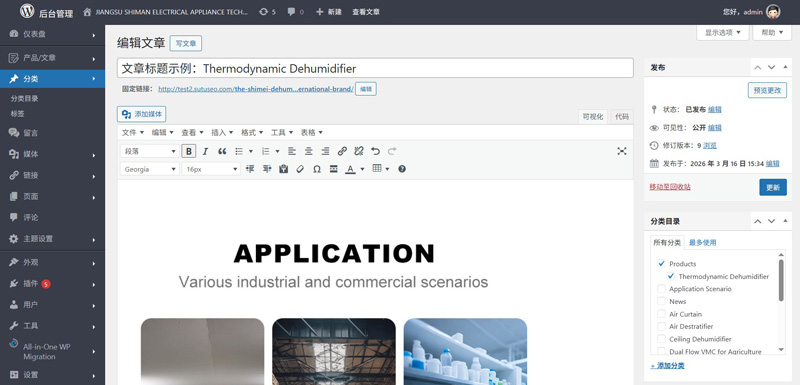The height and width of the screenshot is (385, 800).
Task: Clear formatting with eraser icon
Action: click(300, 169)
